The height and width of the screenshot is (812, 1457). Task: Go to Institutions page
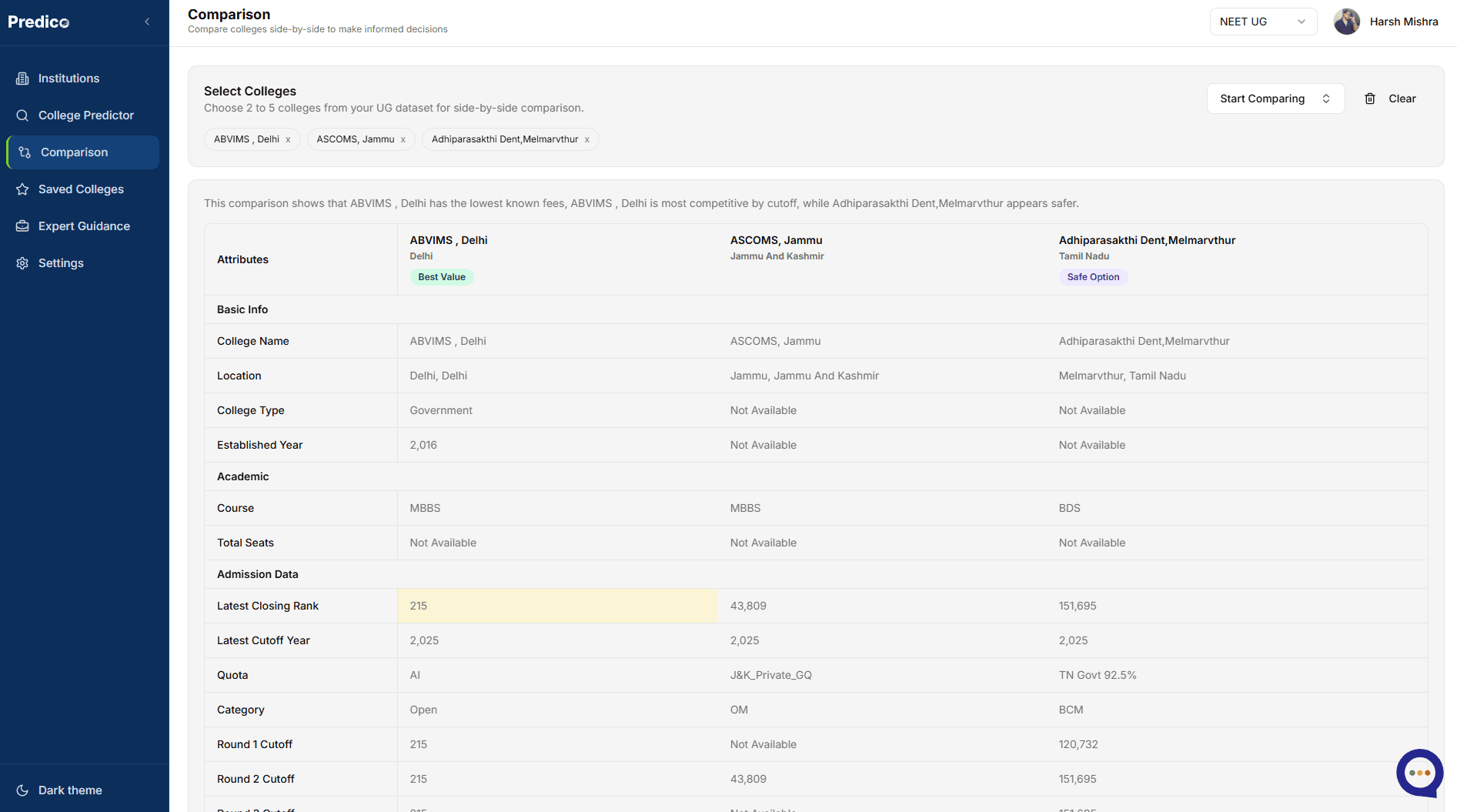pyautogui.click(x=83, y=79)
